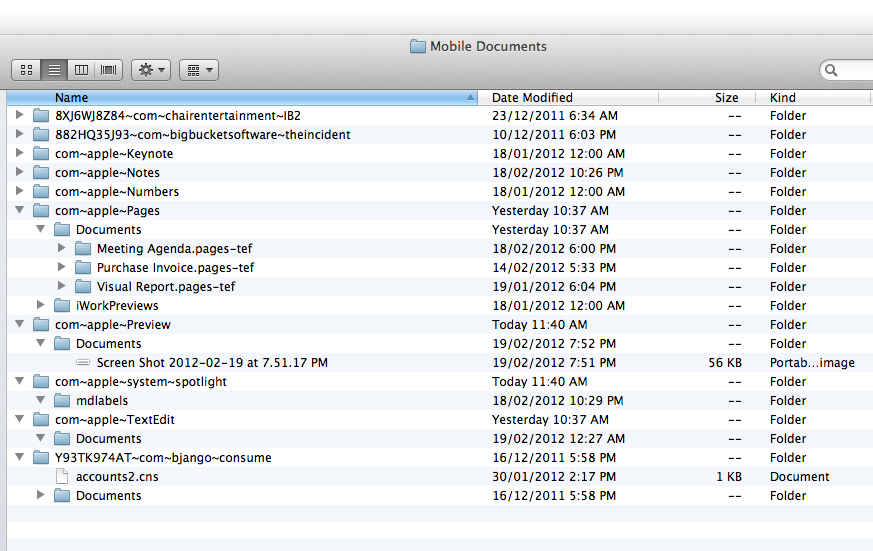Image resolution: width=873 pixels, height=551 pixels.
Task: Select the accounts2.cns file name
Action: (117, 477)
